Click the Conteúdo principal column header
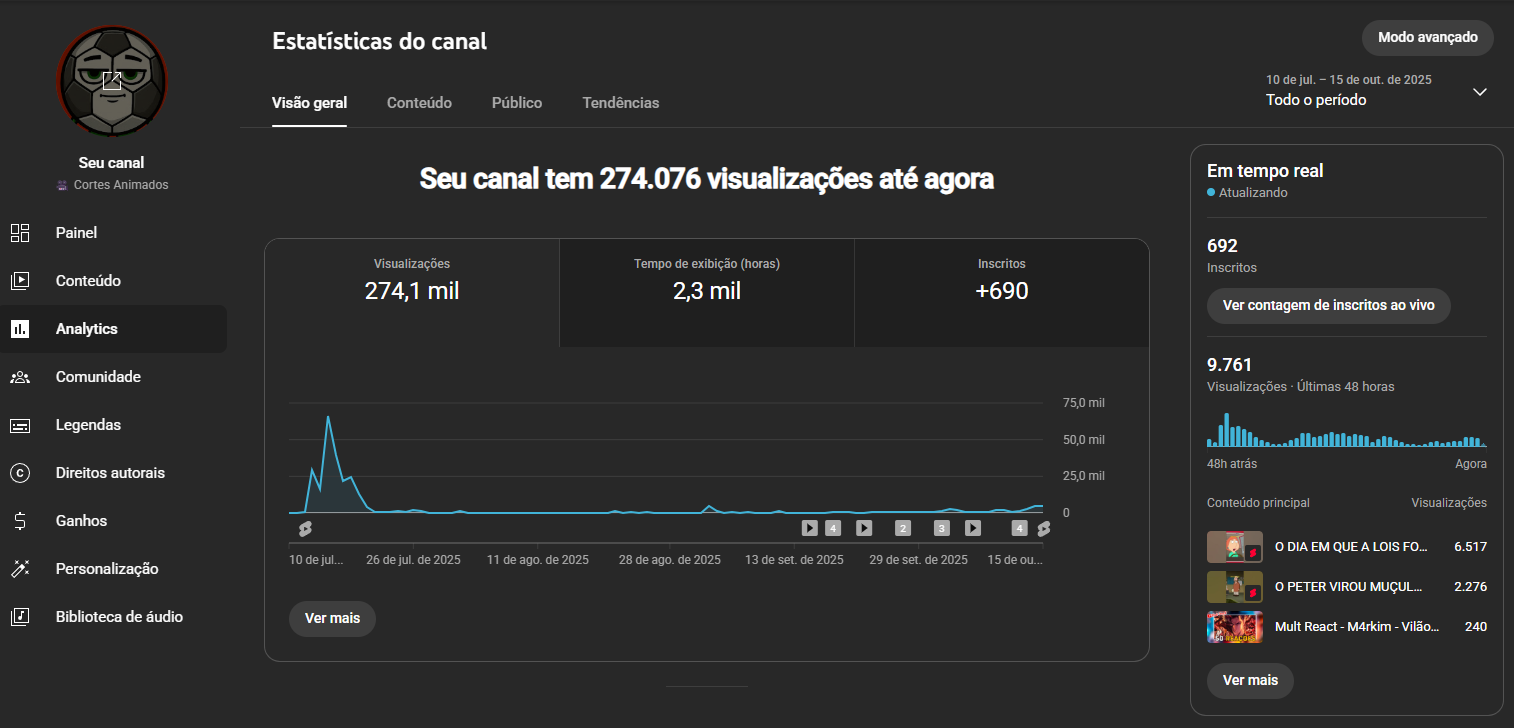This screenshot has width=1514, height=728. (x=1258, y=503)
